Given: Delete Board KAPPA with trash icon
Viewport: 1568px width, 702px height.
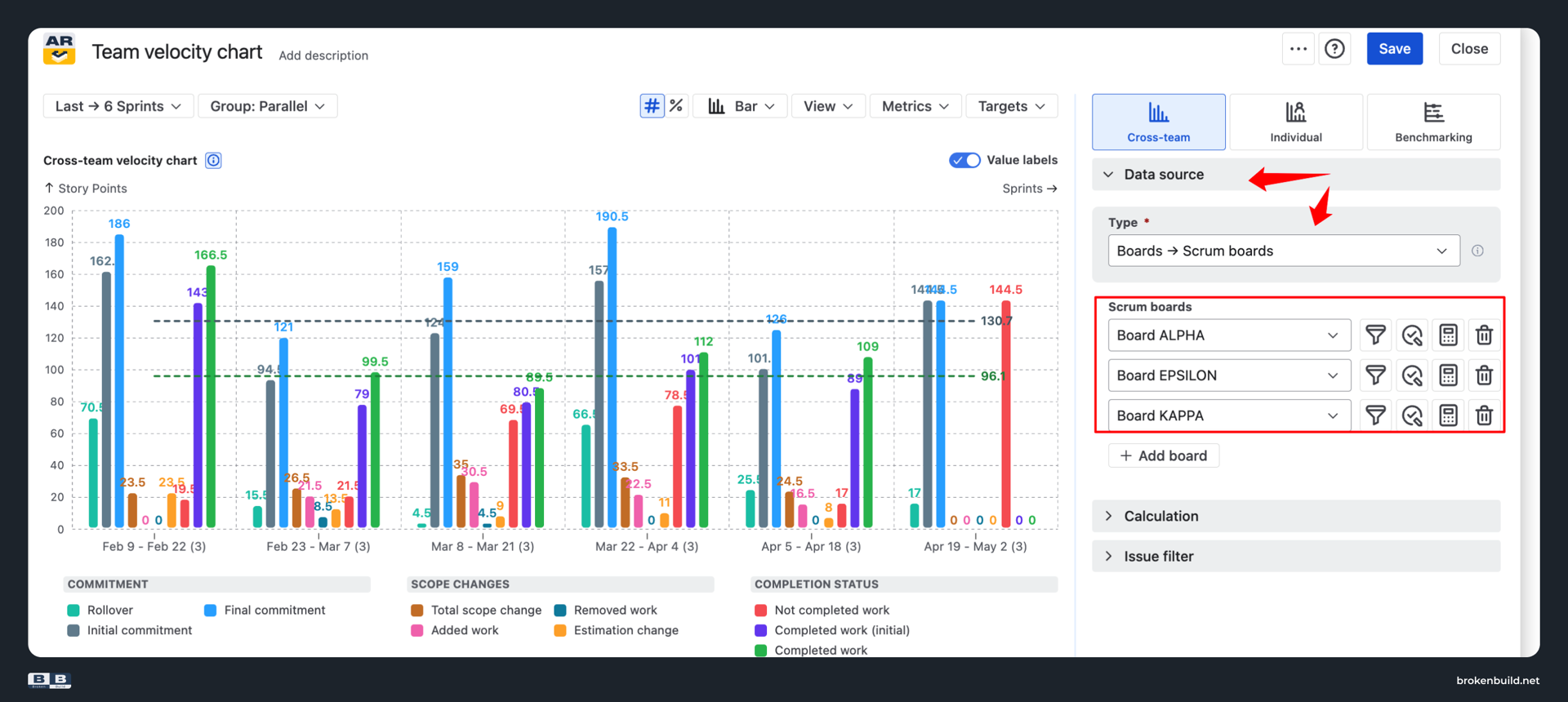Looking at the screenshot, I should [x=1484, y=415].
